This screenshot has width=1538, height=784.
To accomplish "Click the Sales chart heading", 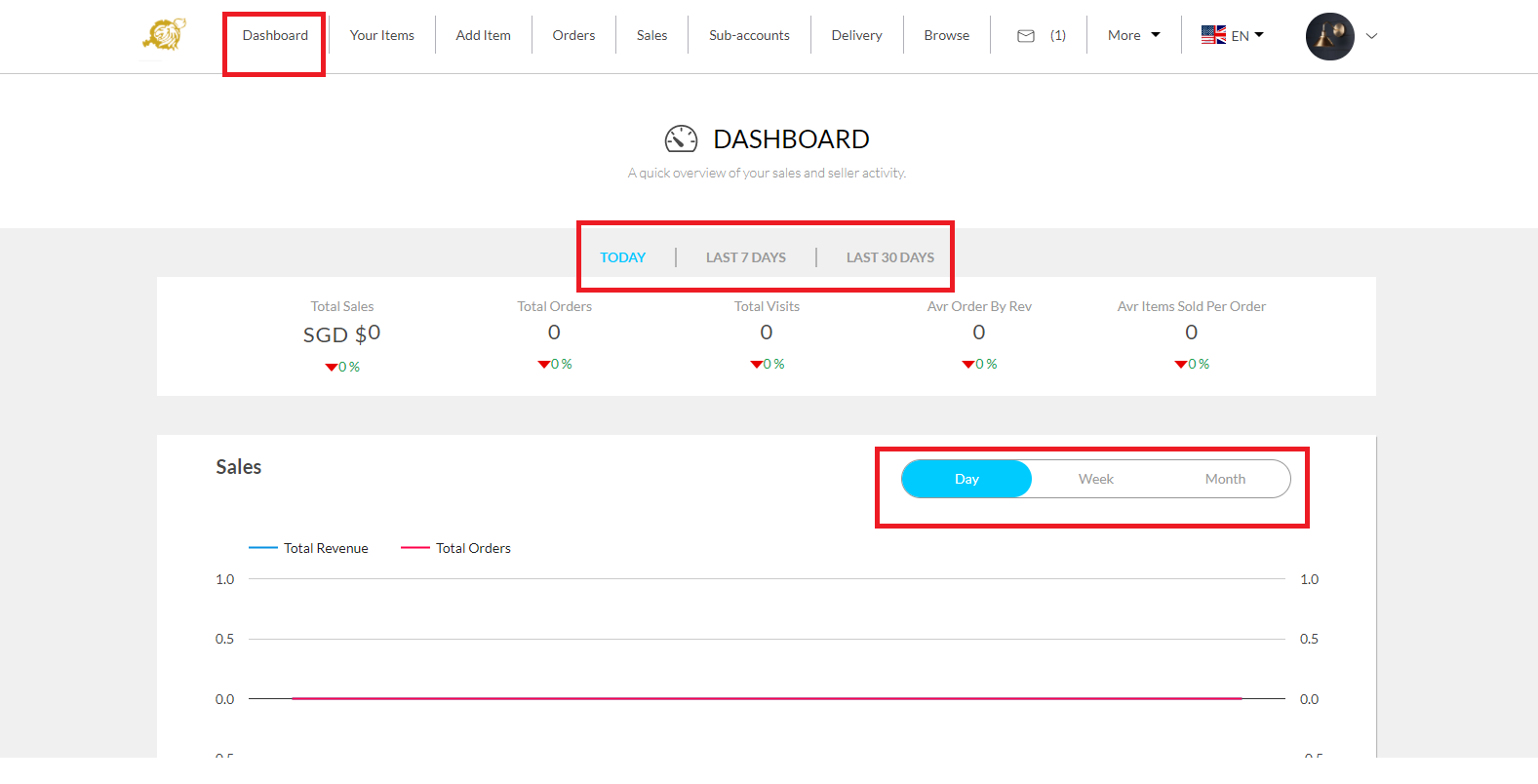I will (239, 467).
